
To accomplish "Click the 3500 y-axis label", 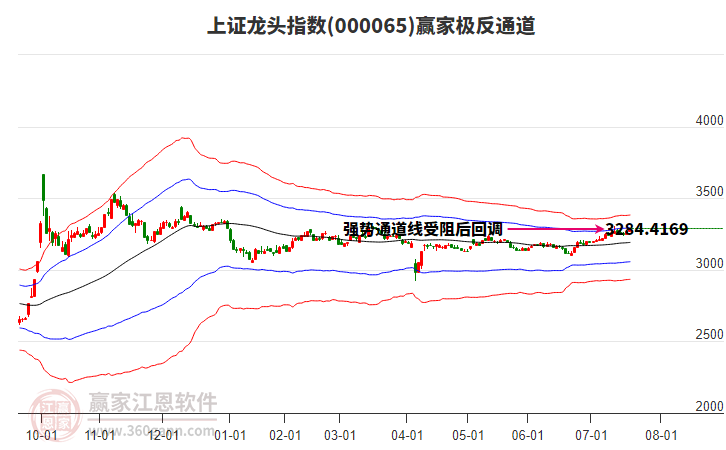I will coord(709,192).
